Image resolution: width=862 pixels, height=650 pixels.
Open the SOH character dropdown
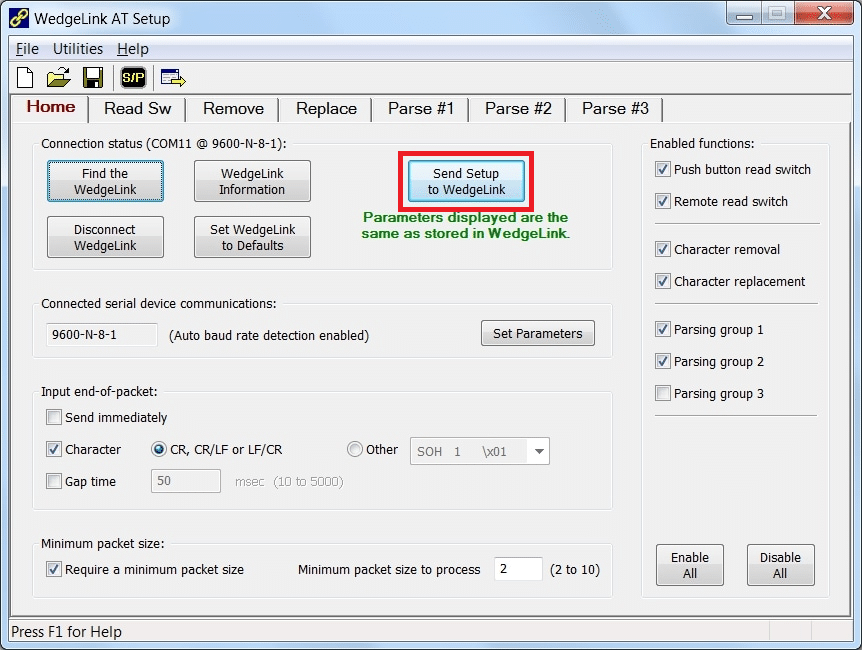pyautogui.click(x=539, y=451)
